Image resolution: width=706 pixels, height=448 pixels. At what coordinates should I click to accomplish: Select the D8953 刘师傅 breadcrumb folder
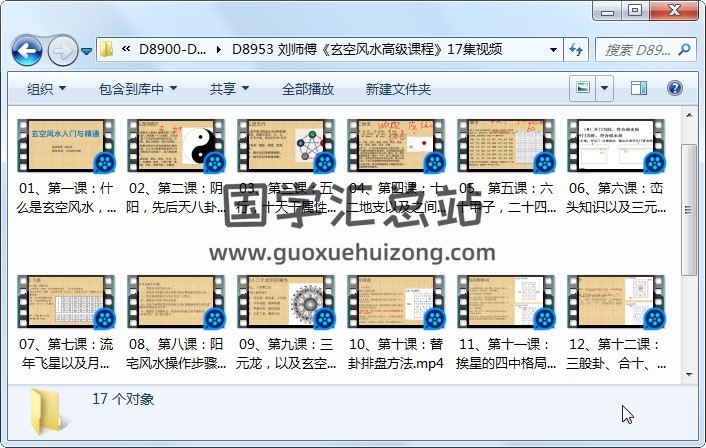367,49
